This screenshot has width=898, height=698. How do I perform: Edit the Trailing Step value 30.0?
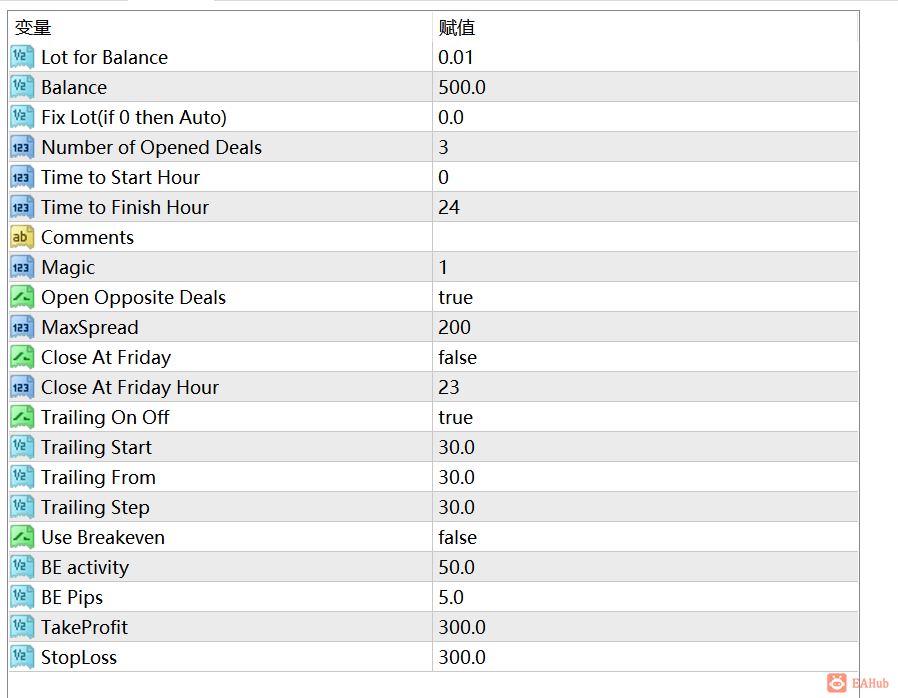(645, 507)
